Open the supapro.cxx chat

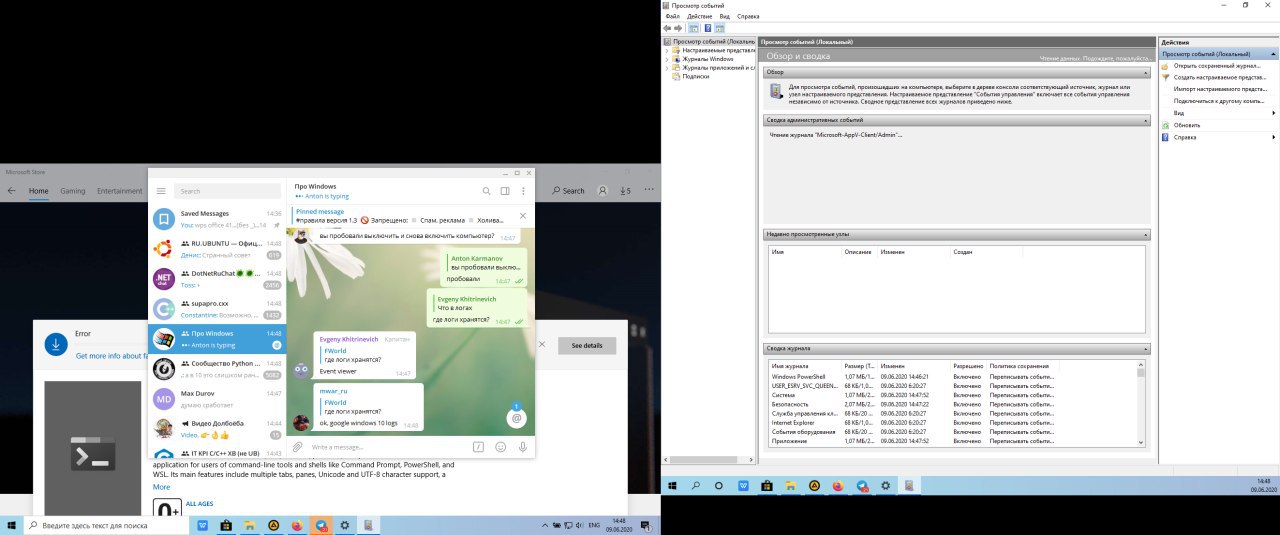point(217,309)
